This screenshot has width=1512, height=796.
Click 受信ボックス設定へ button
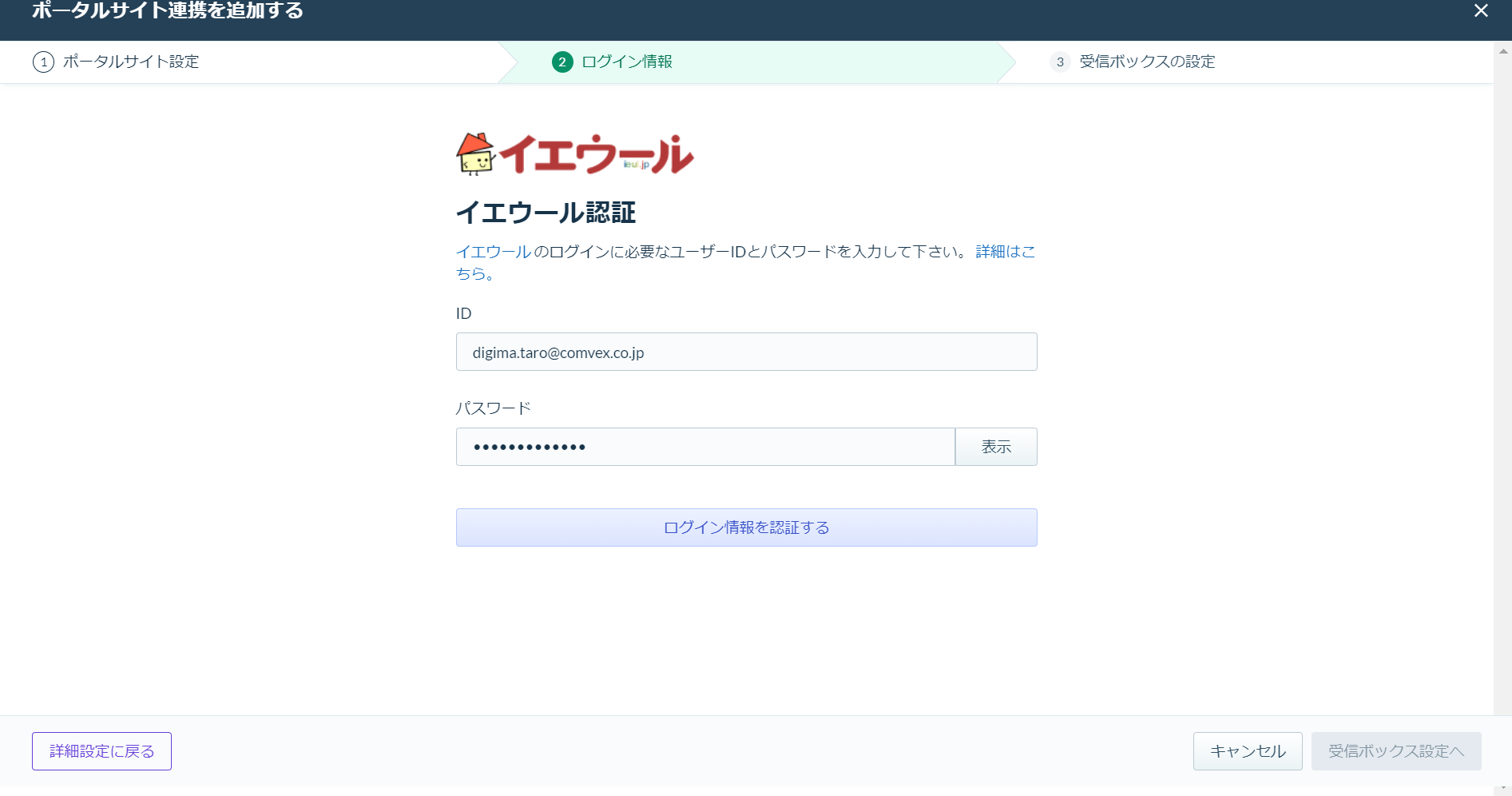point(1396,751)
